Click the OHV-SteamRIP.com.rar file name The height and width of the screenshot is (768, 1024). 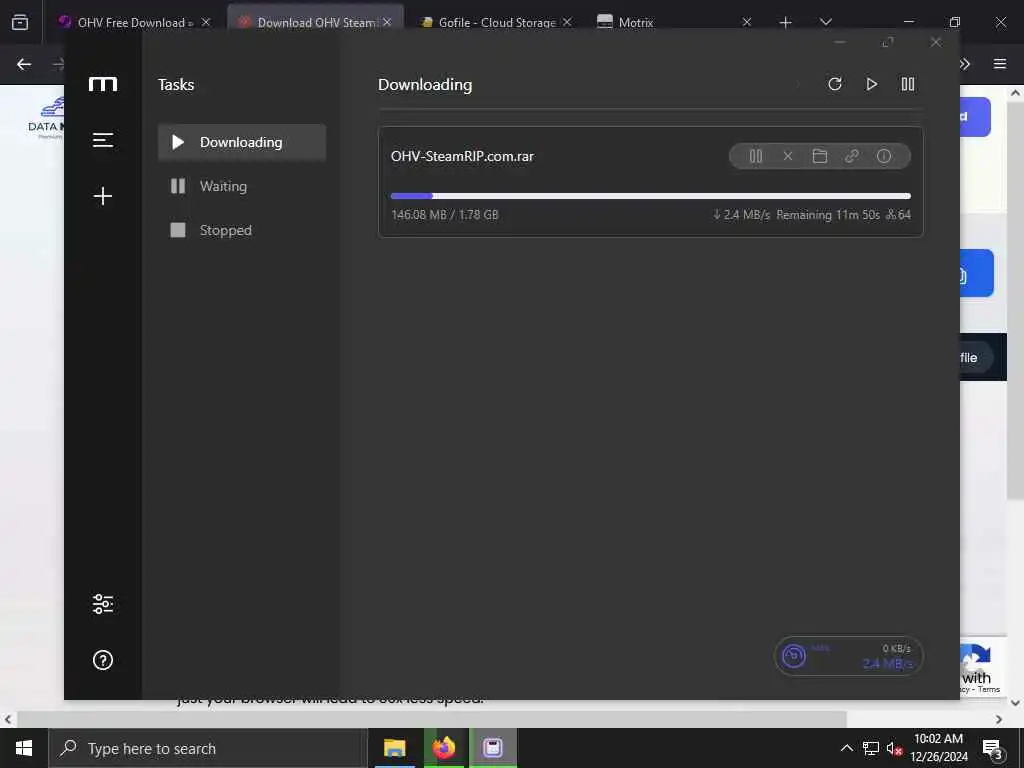pyautogui.click(x=462, y=156)
